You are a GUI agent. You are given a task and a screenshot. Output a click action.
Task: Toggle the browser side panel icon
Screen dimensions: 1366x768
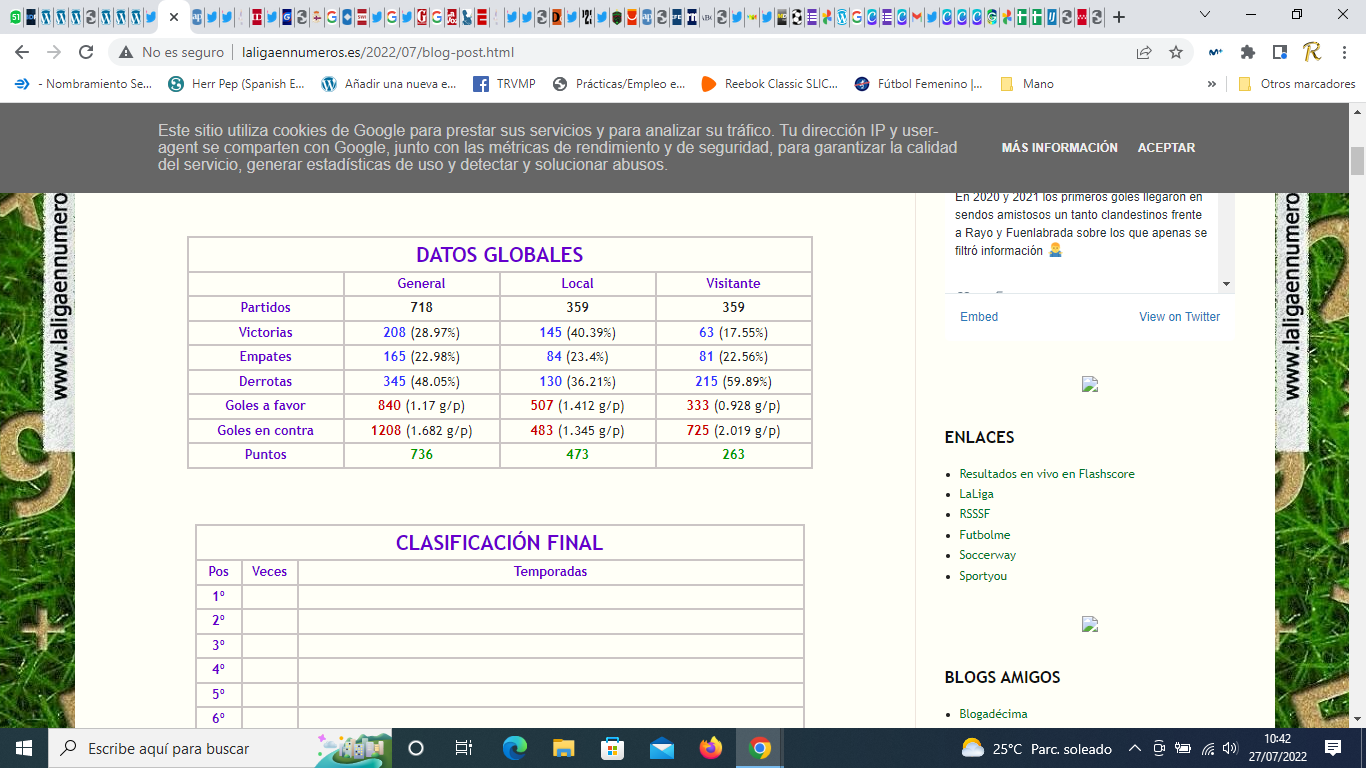pyautogui.click(x=1280, y=52)
